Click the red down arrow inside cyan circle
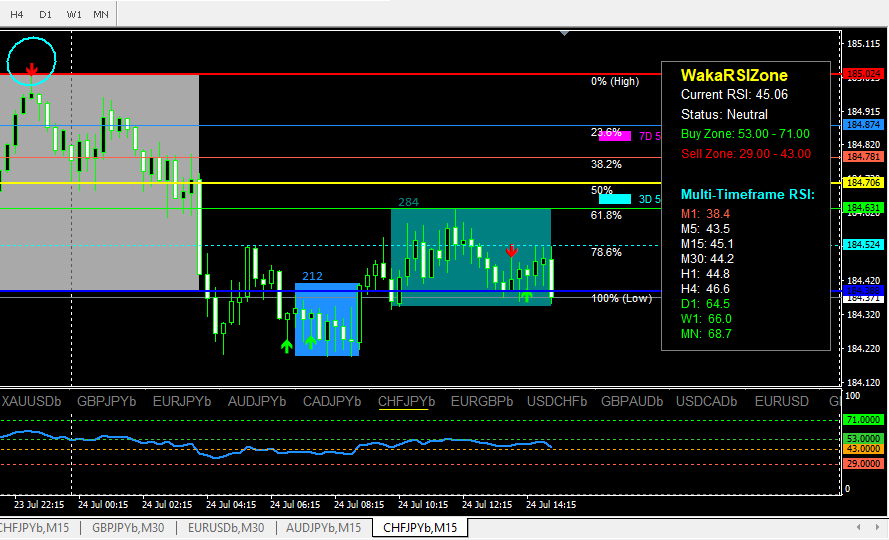889x540 pixels. click(32, 69)
